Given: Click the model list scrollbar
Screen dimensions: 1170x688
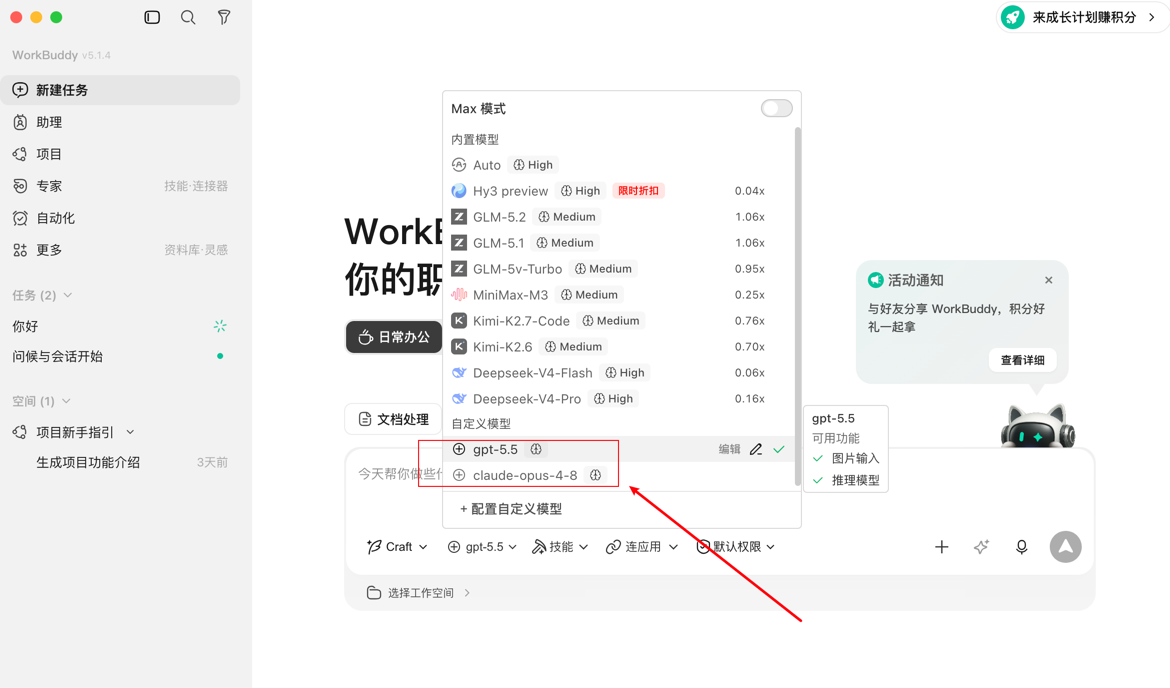Looking at the screenshot, I should click(x=798, y=306).
